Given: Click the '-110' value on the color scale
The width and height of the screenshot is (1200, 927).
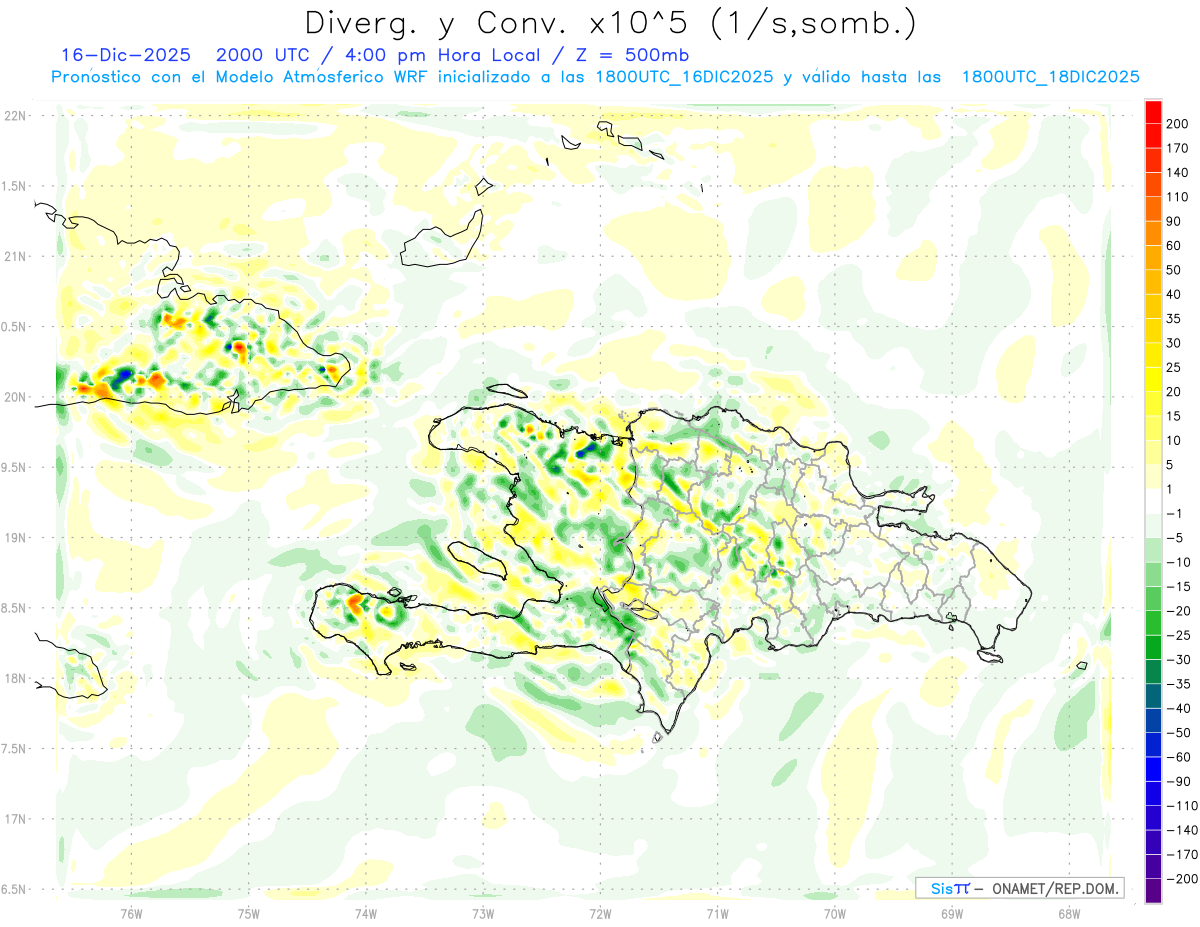Looking at the screenshot, I should coord(1181,806).
